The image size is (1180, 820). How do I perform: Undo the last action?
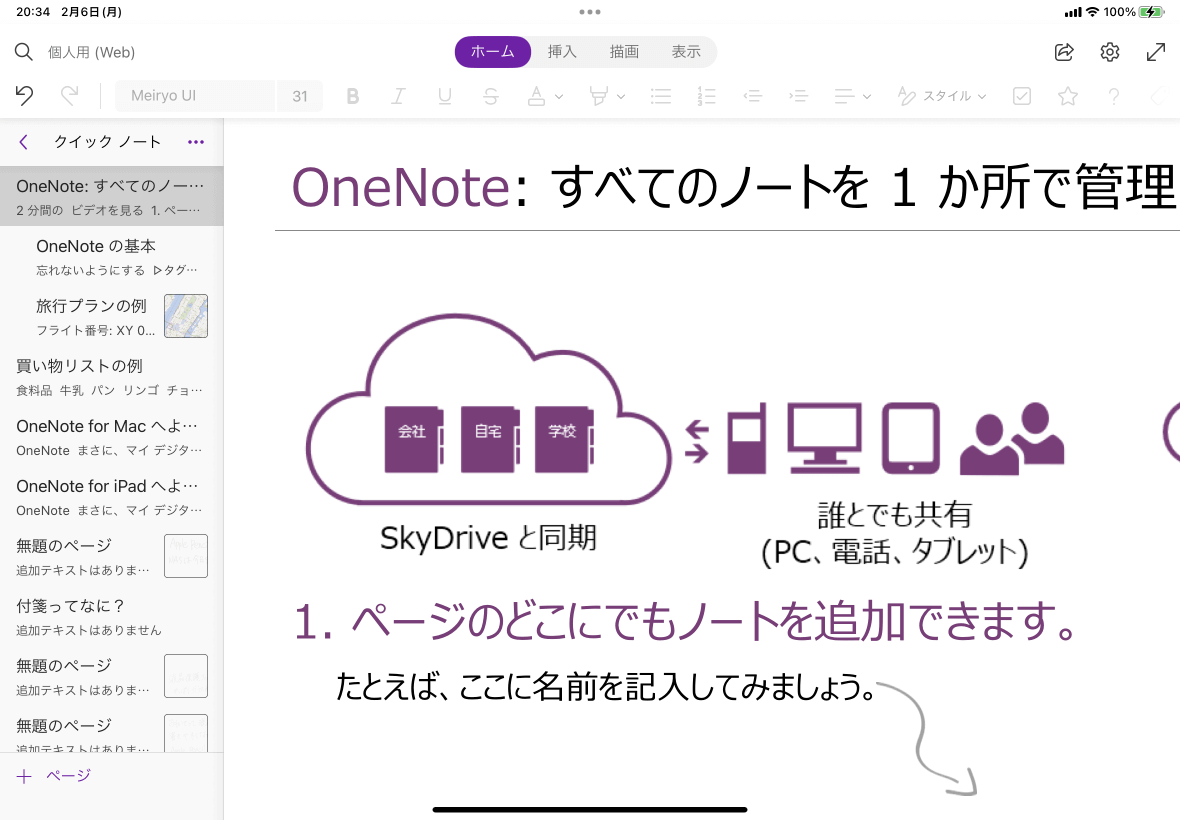[x=24, y=96]
